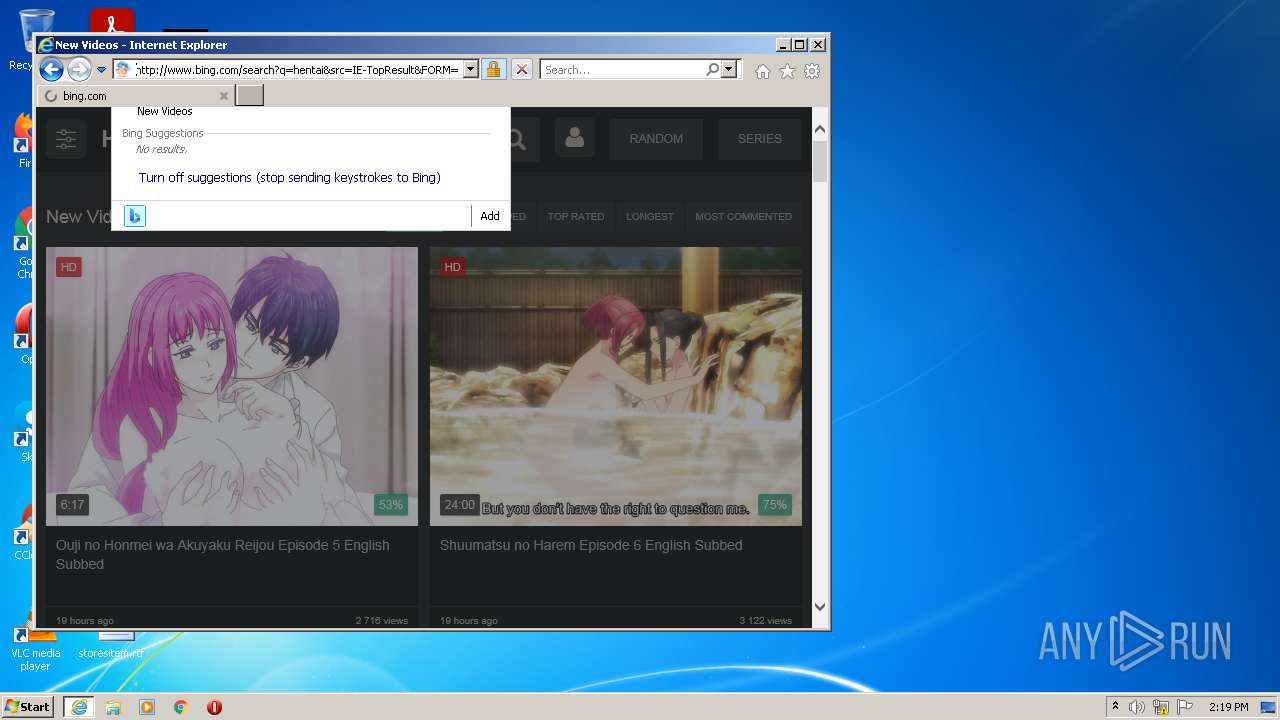Click Internet Explorer in the taskbar
The image size is (1280, 720).
pyautogui.click(x=79, y=706)
